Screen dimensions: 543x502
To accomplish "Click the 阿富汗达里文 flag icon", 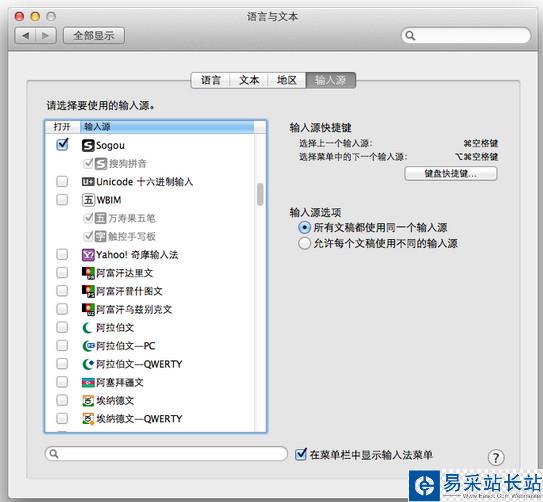I will [88, 273].
